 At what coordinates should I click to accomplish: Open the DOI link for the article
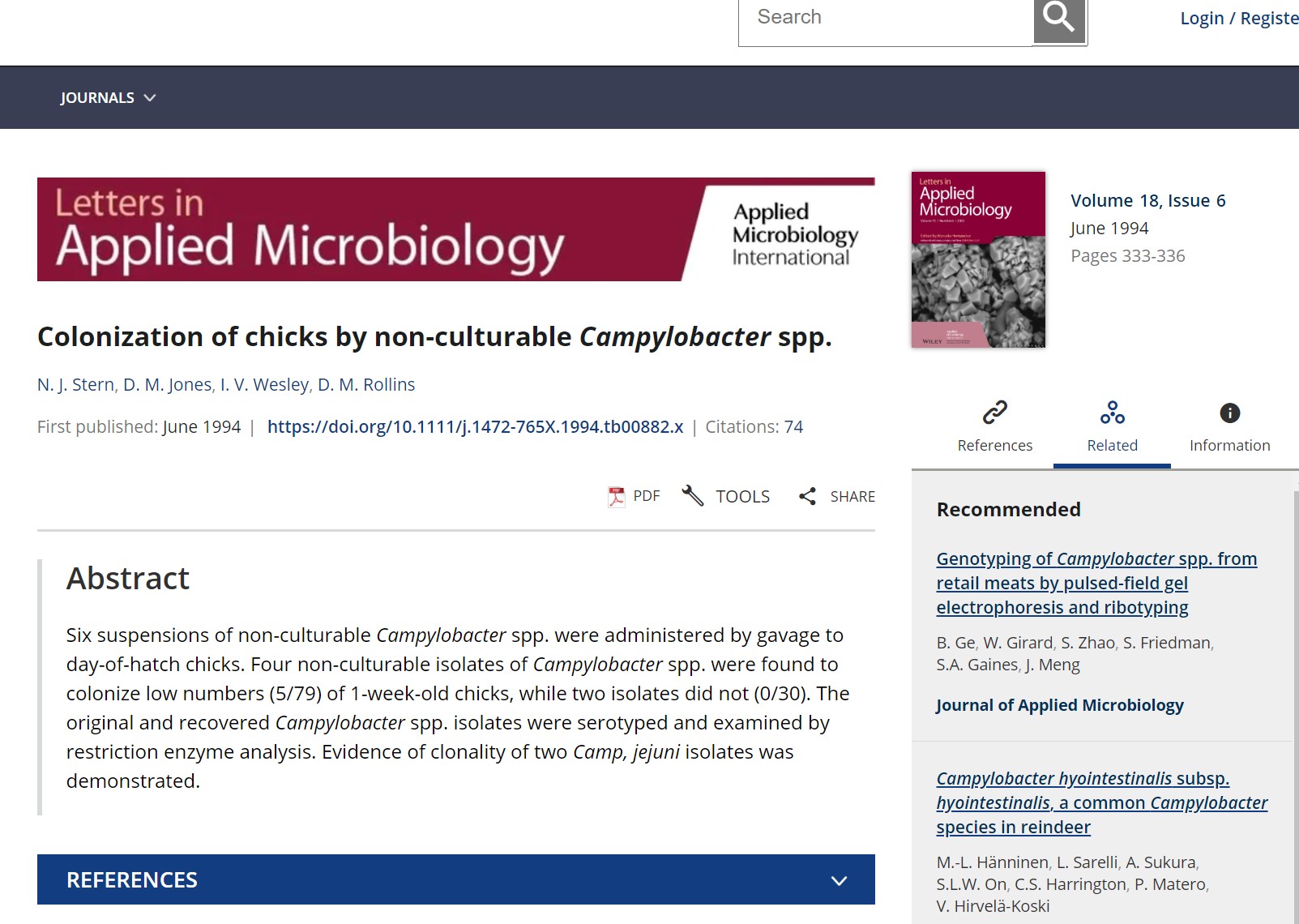[x=475, y=426]
